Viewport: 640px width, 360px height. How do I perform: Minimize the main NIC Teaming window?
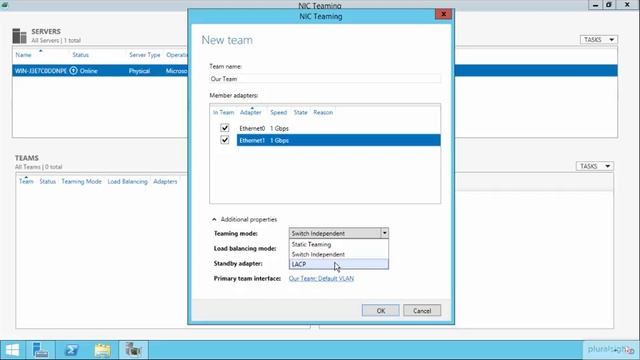click(x=596, y=5)
